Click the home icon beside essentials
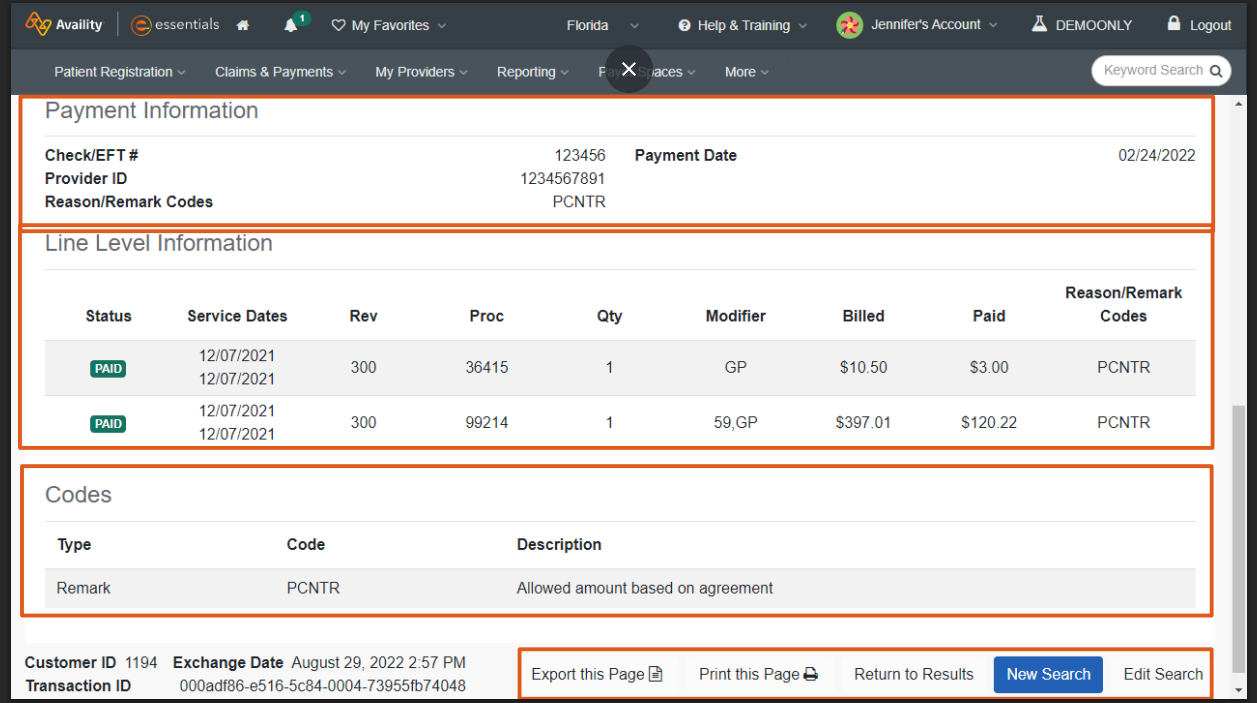The width and height of the screenshot is (1257, 703). [242, 24]
